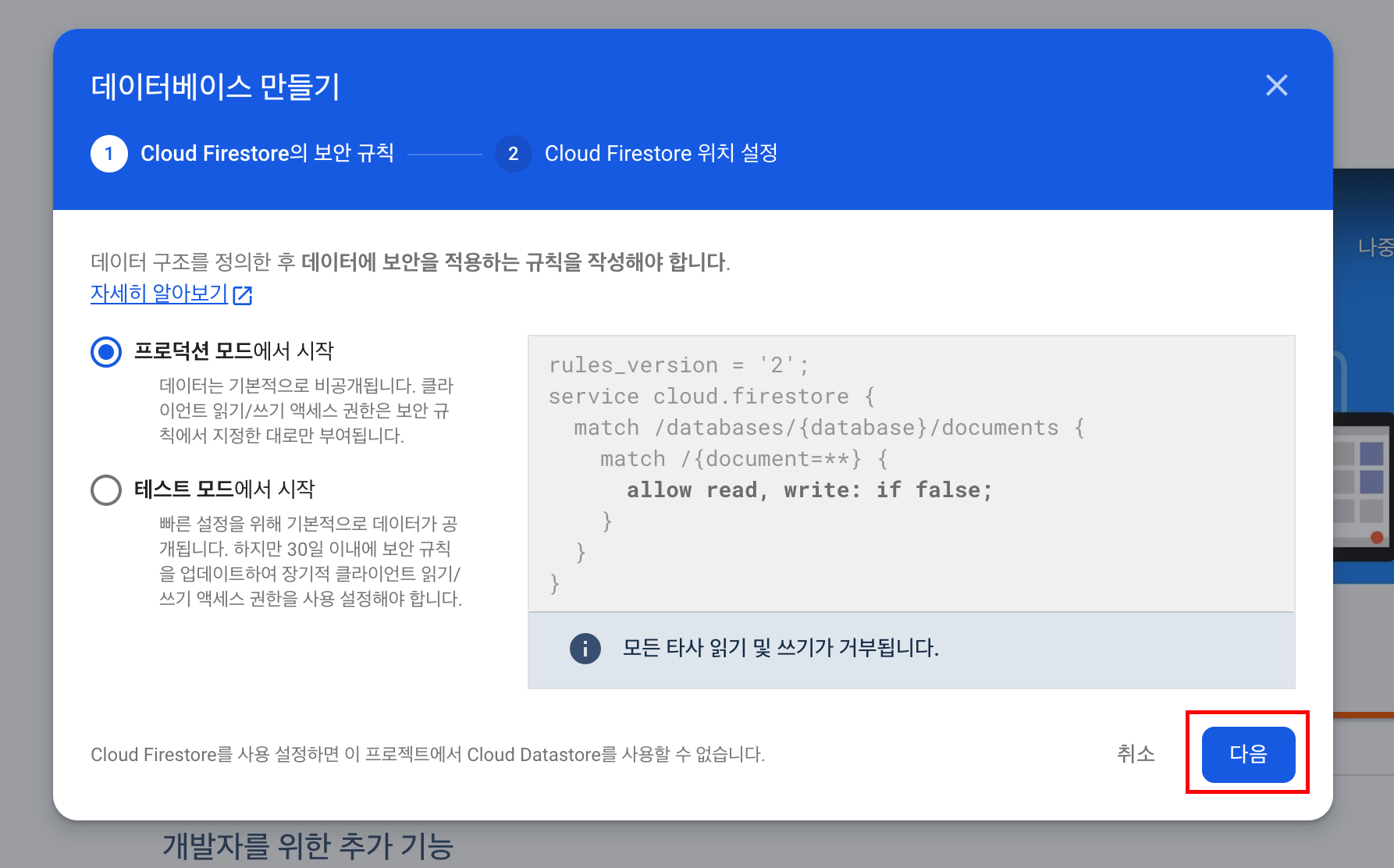Close the 데이터베이스 만들기 dialog with X
Viewport: 1394px width, 868px height.
click(1276, 85)
